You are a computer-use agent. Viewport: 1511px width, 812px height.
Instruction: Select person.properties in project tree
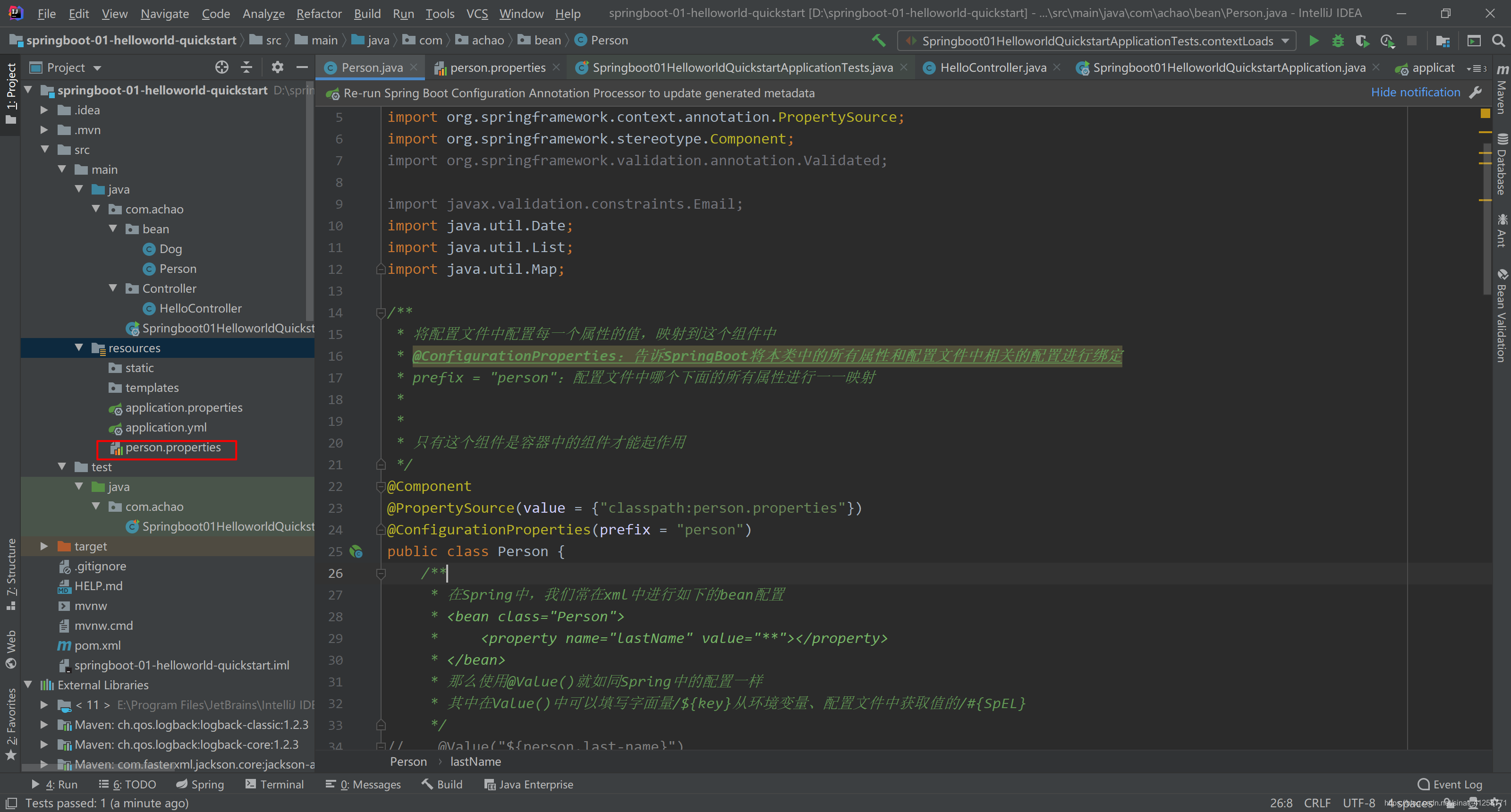tap(172, 448)
